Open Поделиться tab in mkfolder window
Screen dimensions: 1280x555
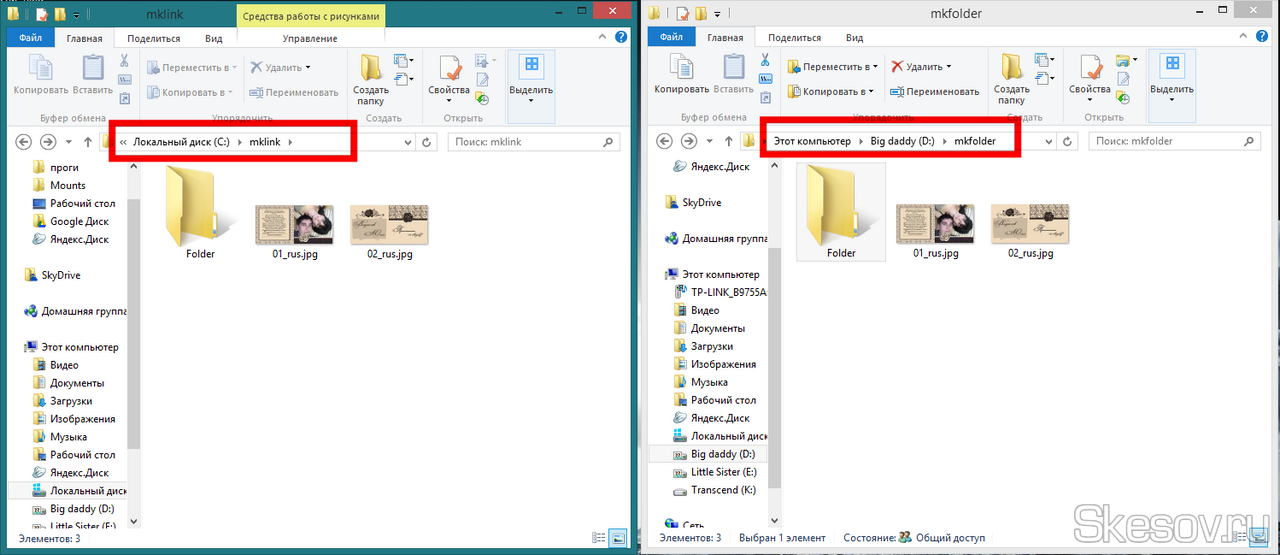[792, 38]
